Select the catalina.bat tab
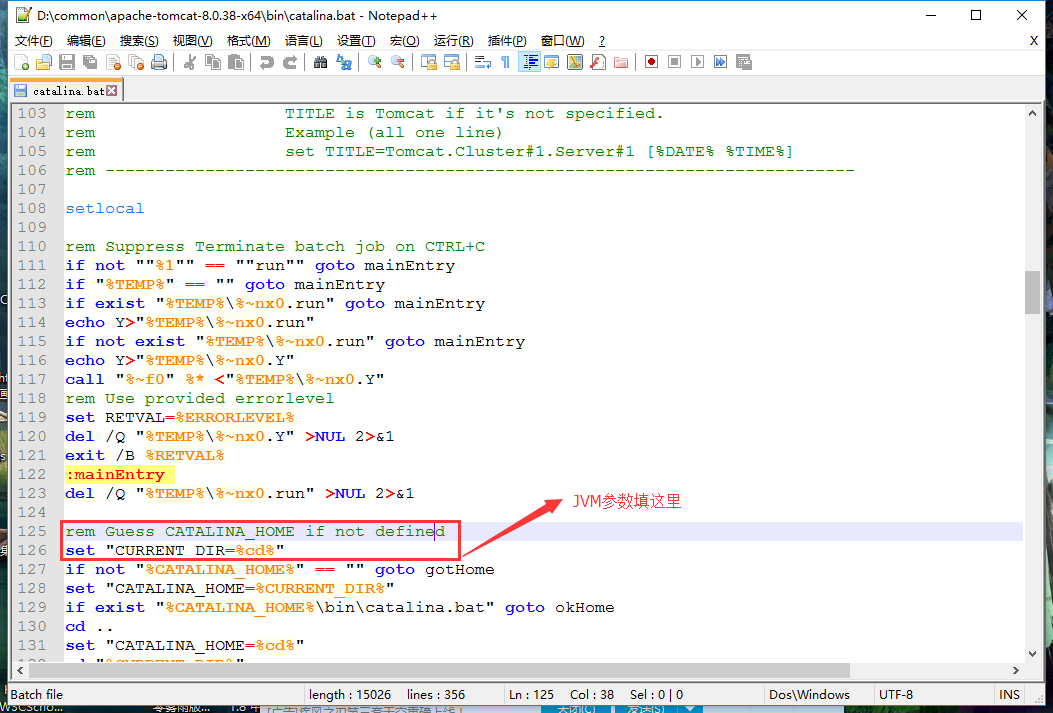This screenshot has width=1053, height=713. [x=67, y=91]
